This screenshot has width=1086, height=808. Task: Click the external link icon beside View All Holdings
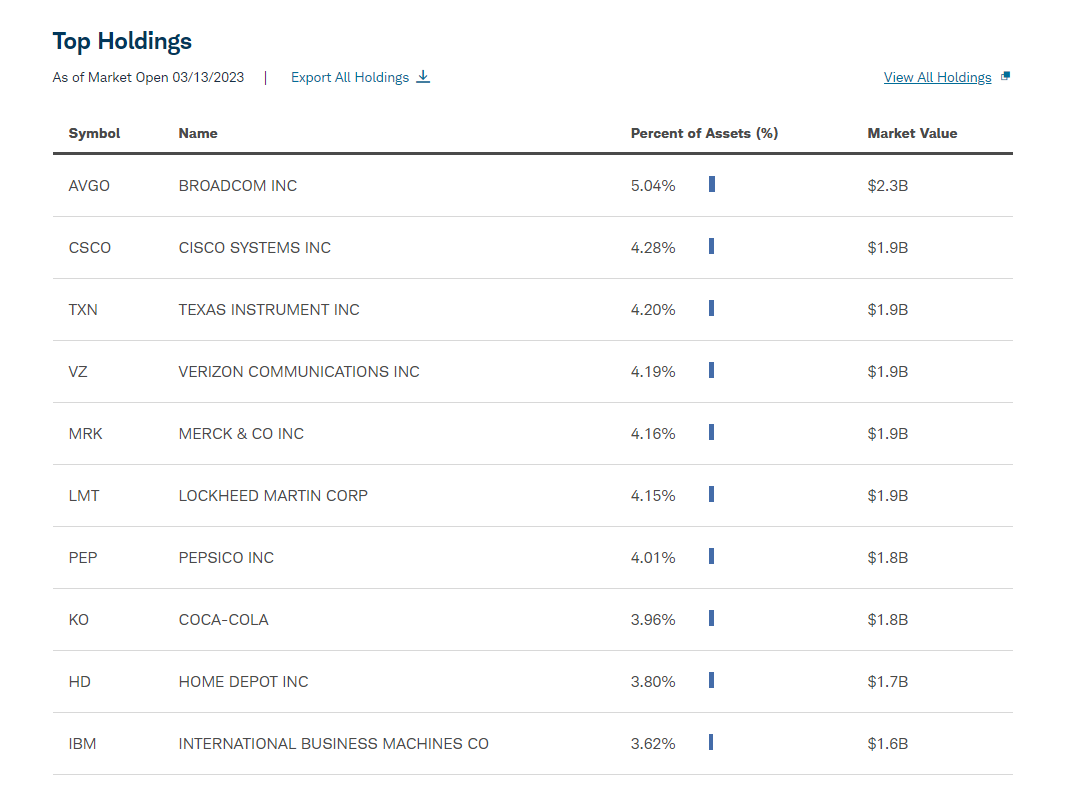(x=1006, y=76)
